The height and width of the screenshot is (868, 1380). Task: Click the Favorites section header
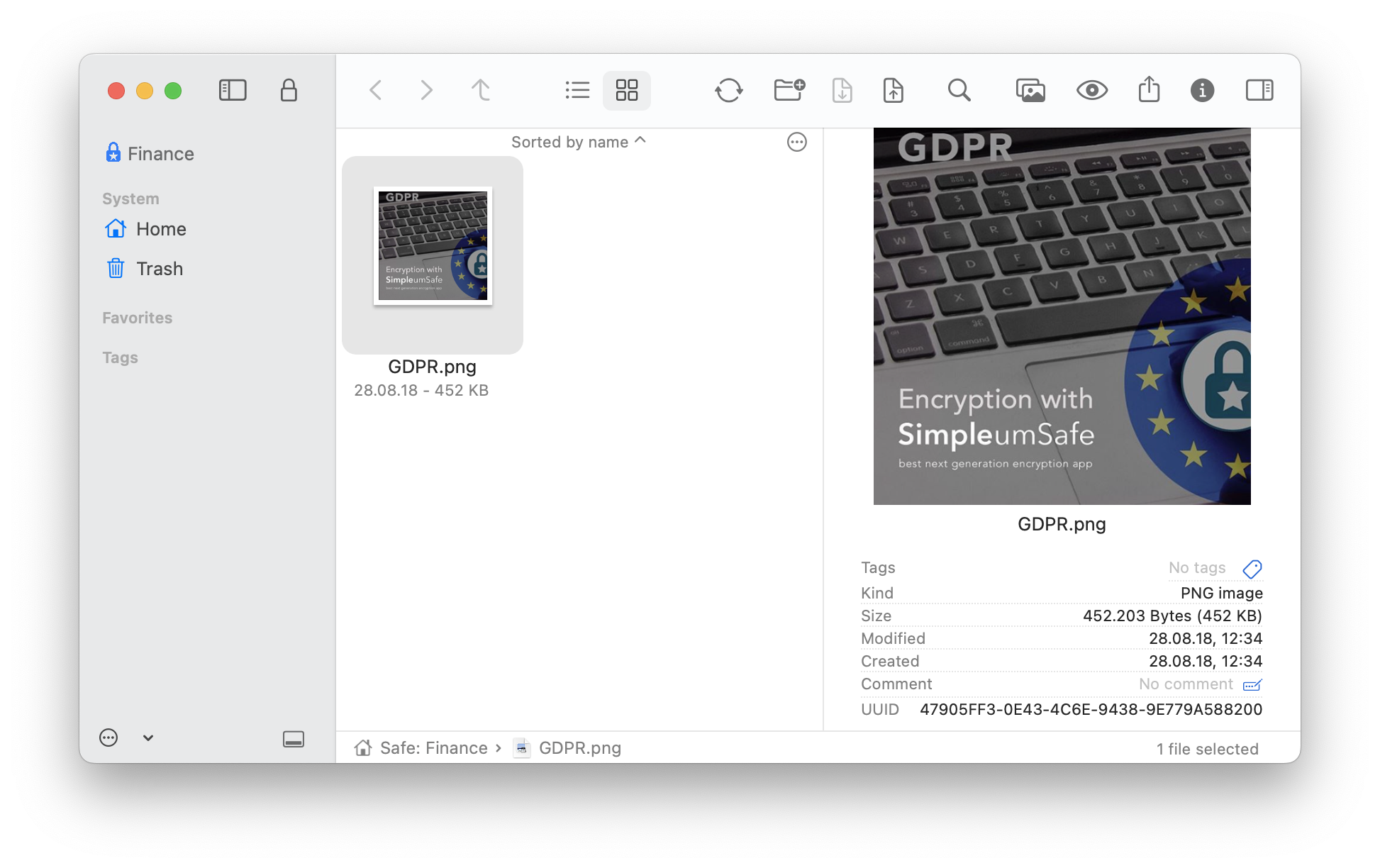point(137,318)
